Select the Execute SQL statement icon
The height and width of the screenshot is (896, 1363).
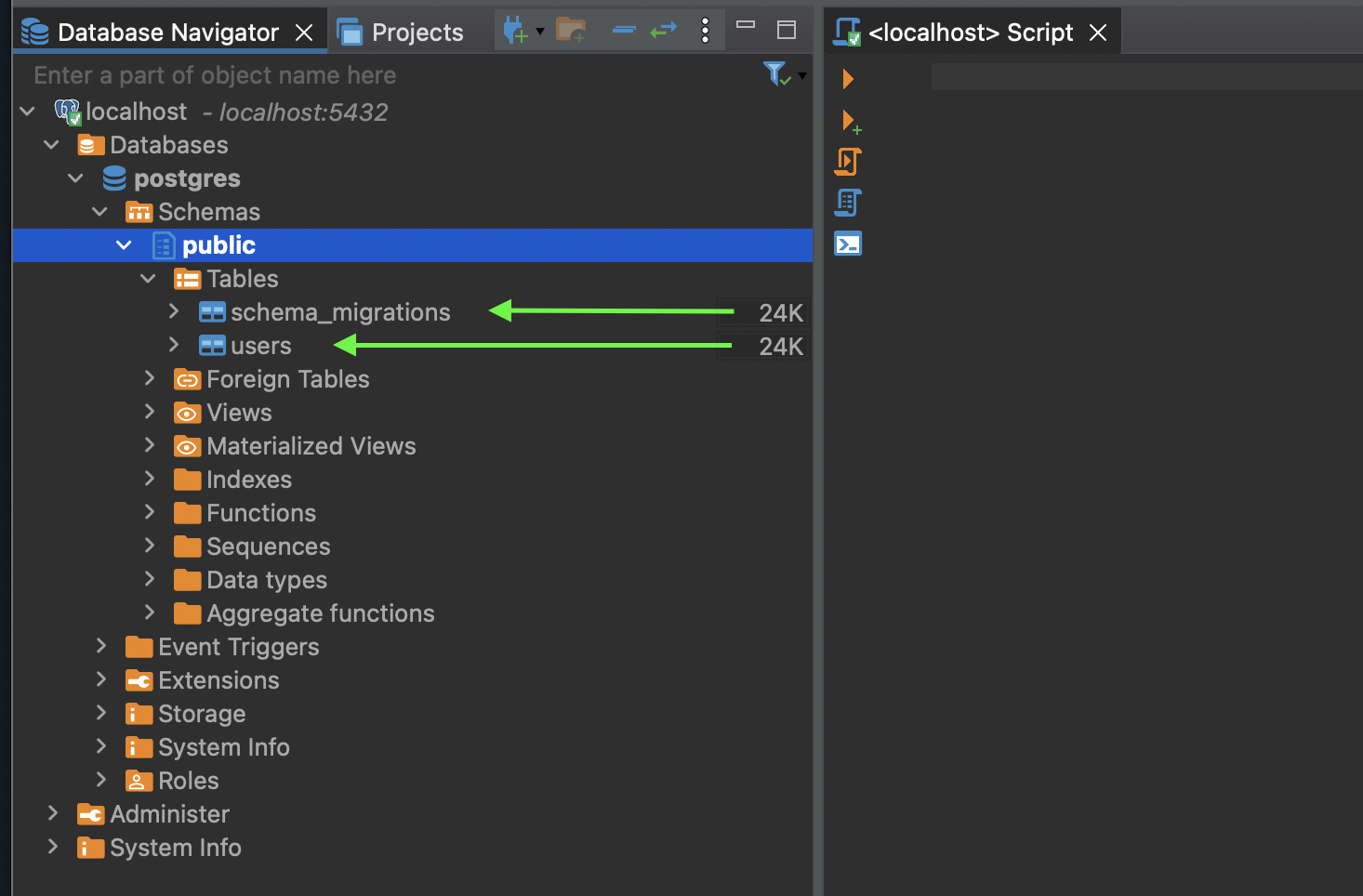coord(847,78)
